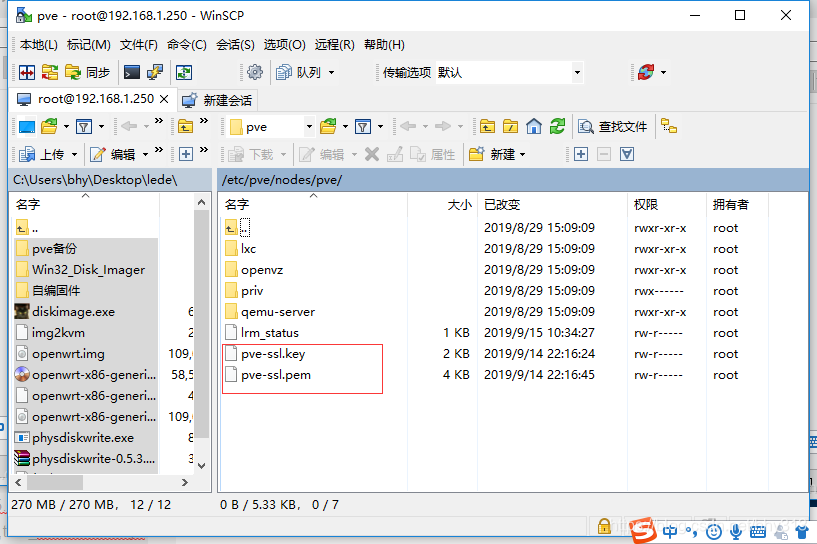The image size is (817, 544).
Task: Select the local diskimage.exe file
Action: [x=73, y=312]
